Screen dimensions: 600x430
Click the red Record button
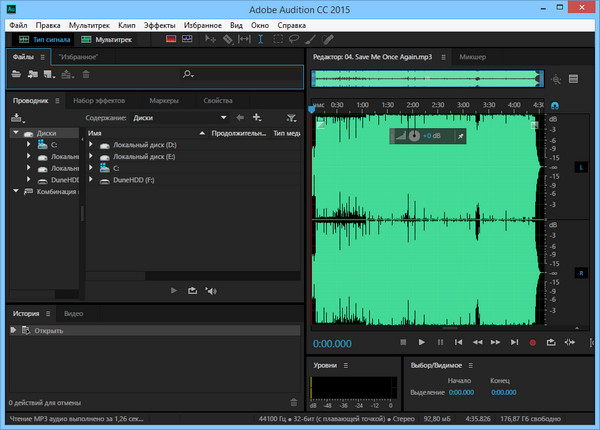click(534, 342)
